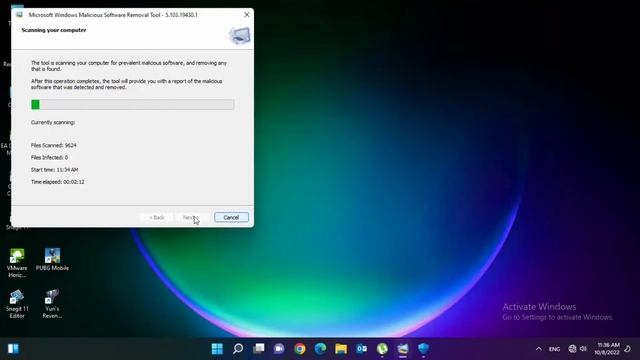Cancel the malicious software scan
The height and width of the screenshot is (360, 640).
point(231,218)
